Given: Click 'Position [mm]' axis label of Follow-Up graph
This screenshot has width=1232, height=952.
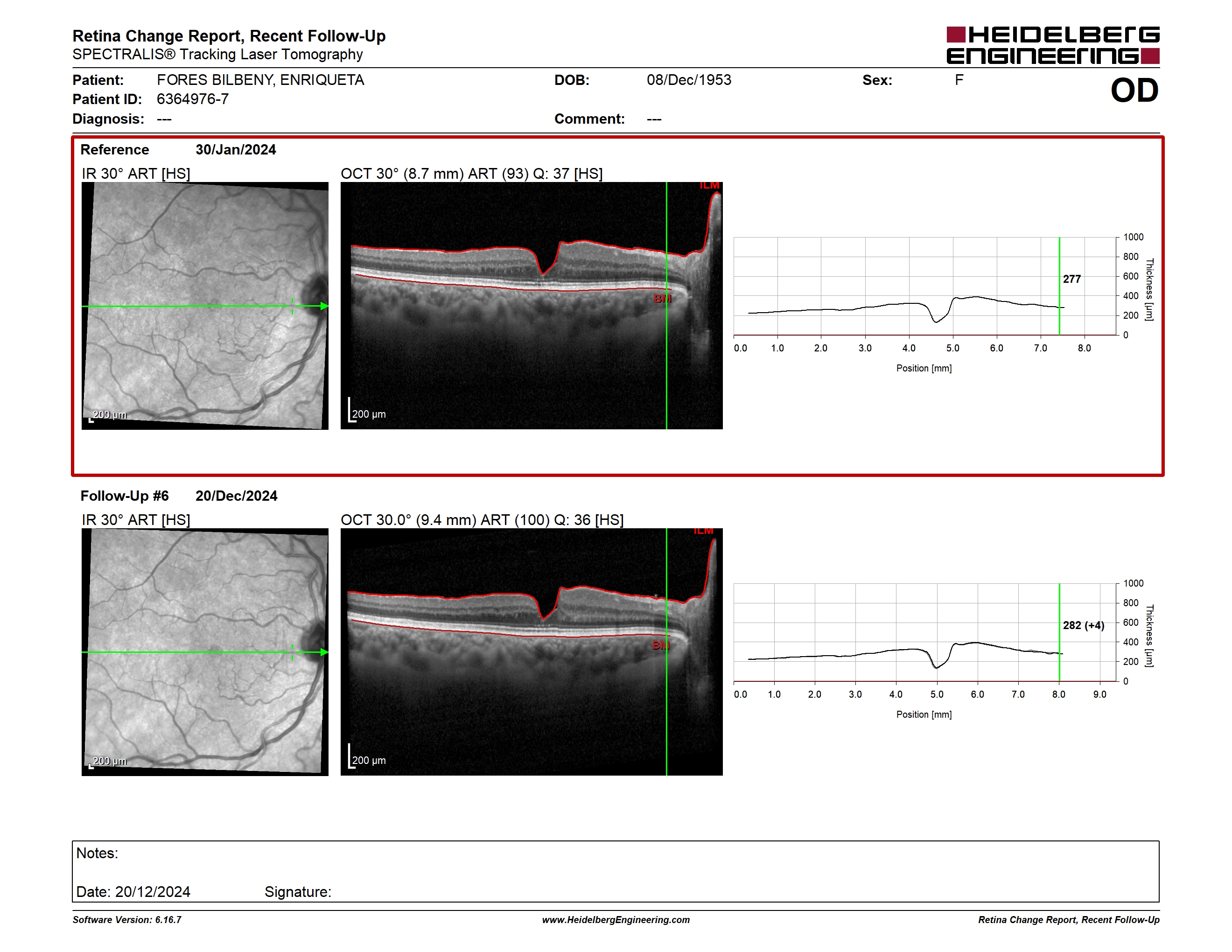Looking at the screenshot, I should [924, 714].
